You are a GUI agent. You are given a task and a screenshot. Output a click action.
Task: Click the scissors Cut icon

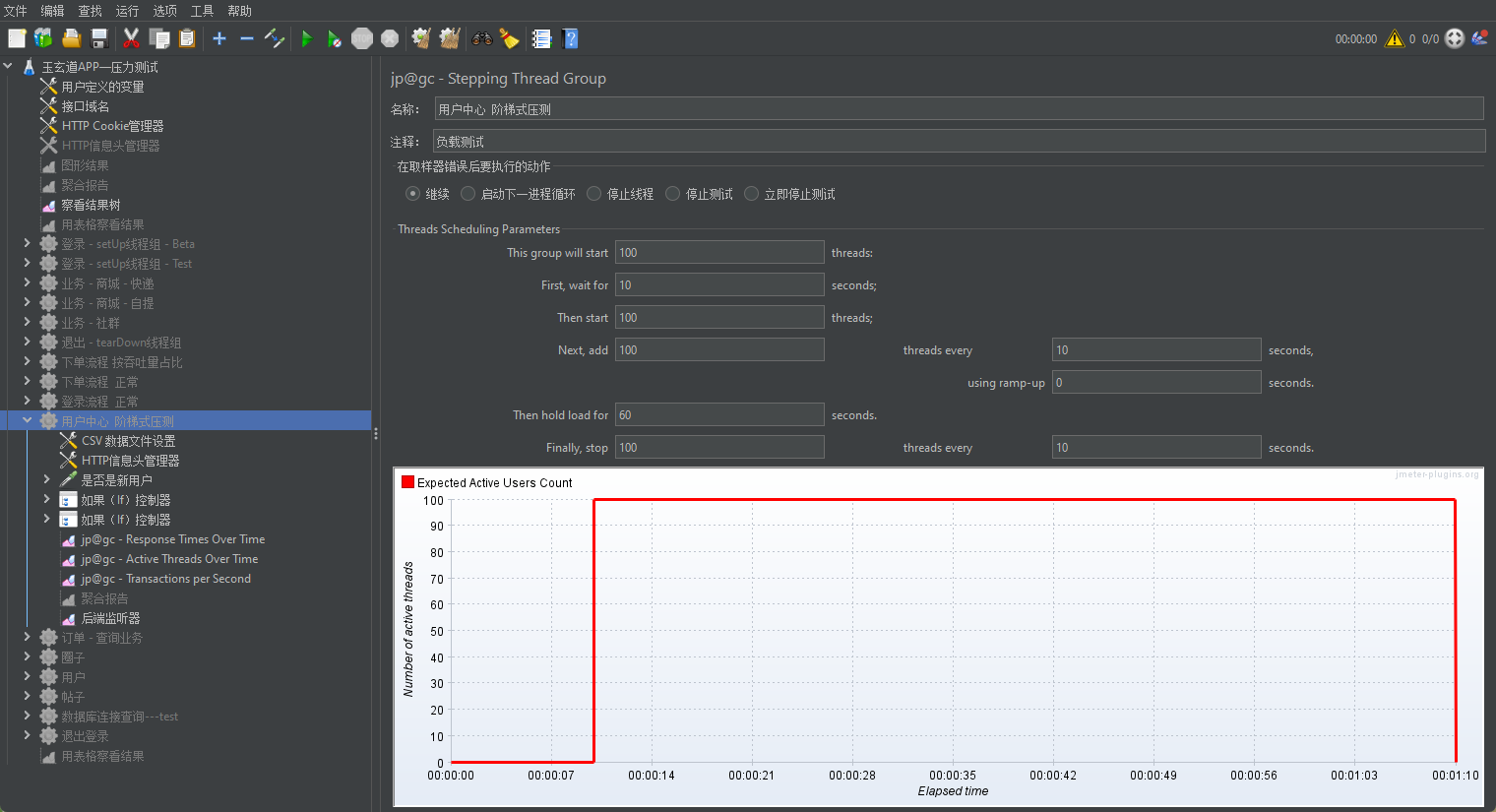click(x=131, y=38)
